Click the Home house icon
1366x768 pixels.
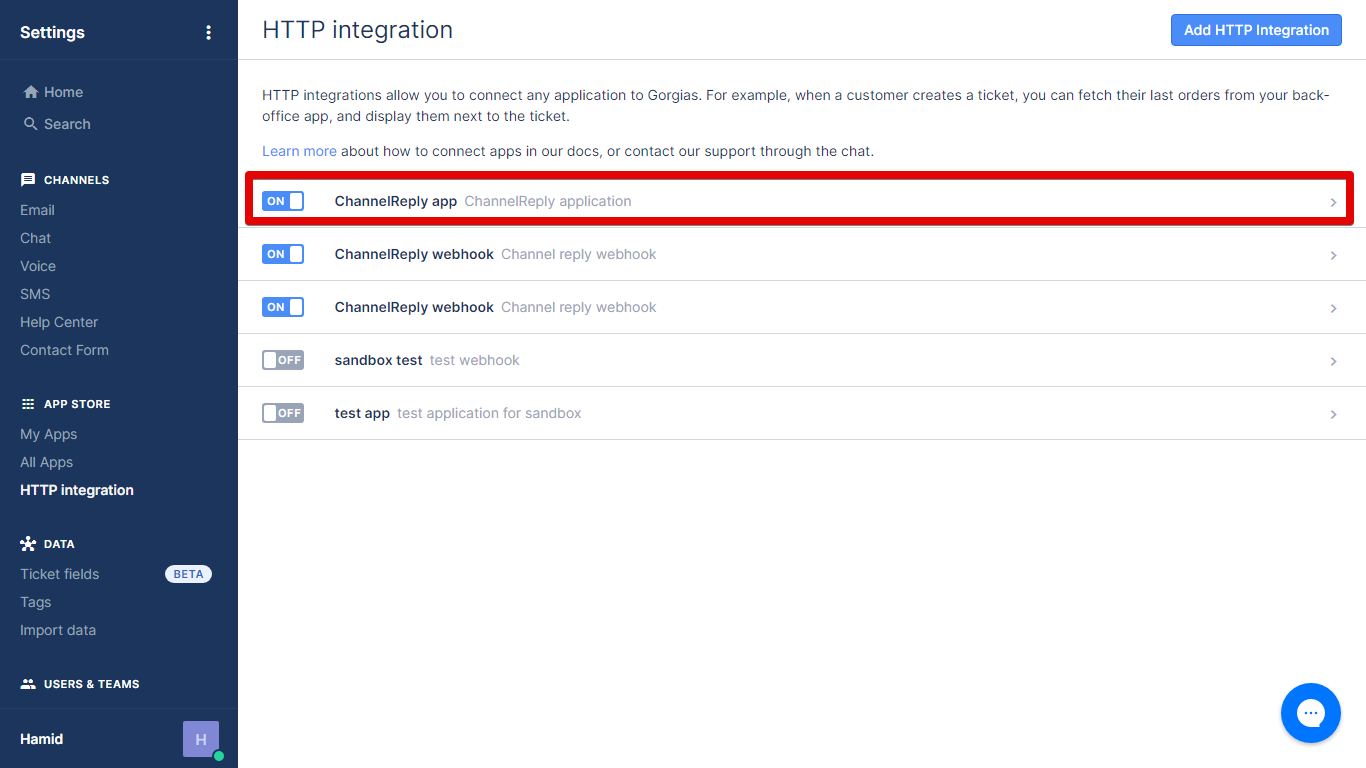[31, 92]
